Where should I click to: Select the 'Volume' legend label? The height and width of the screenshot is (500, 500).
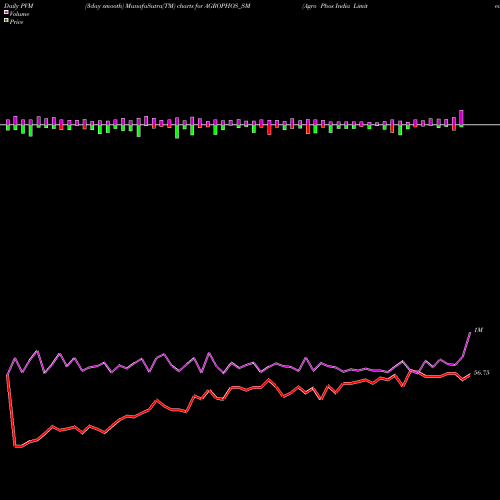(19, 14)
